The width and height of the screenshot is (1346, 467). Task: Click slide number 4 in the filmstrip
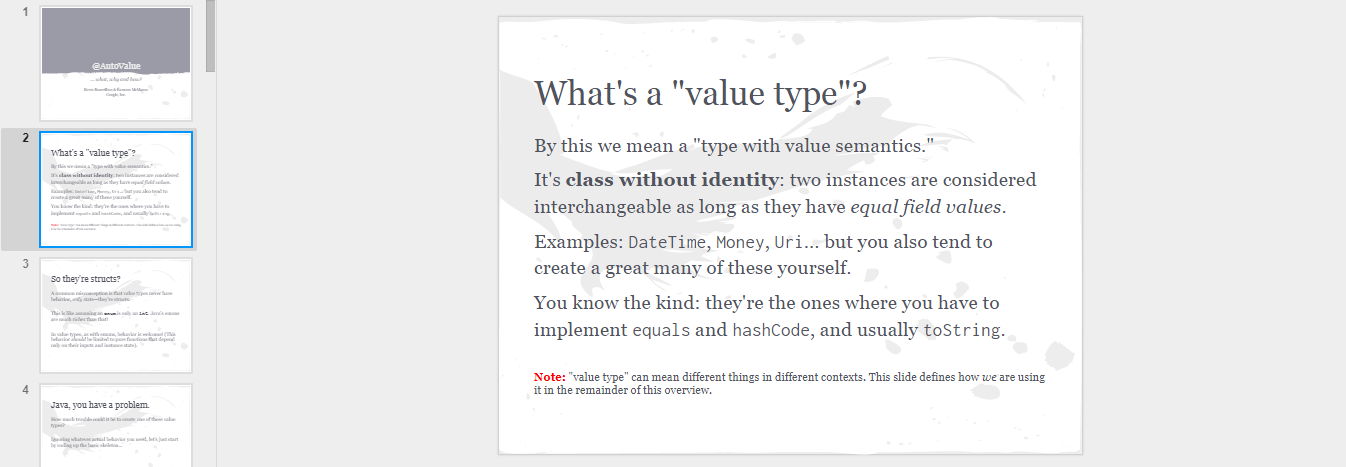pos(25,390)
